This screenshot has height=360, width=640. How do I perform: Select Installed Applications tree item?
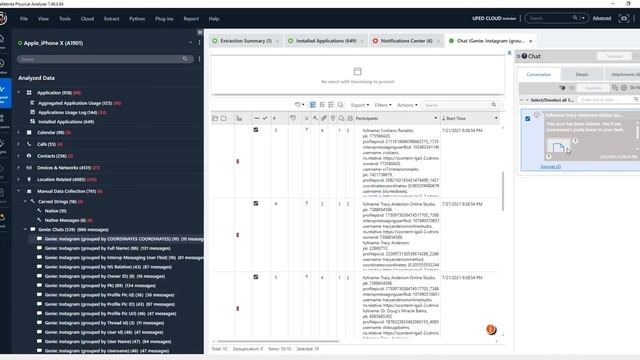[66, 122]
